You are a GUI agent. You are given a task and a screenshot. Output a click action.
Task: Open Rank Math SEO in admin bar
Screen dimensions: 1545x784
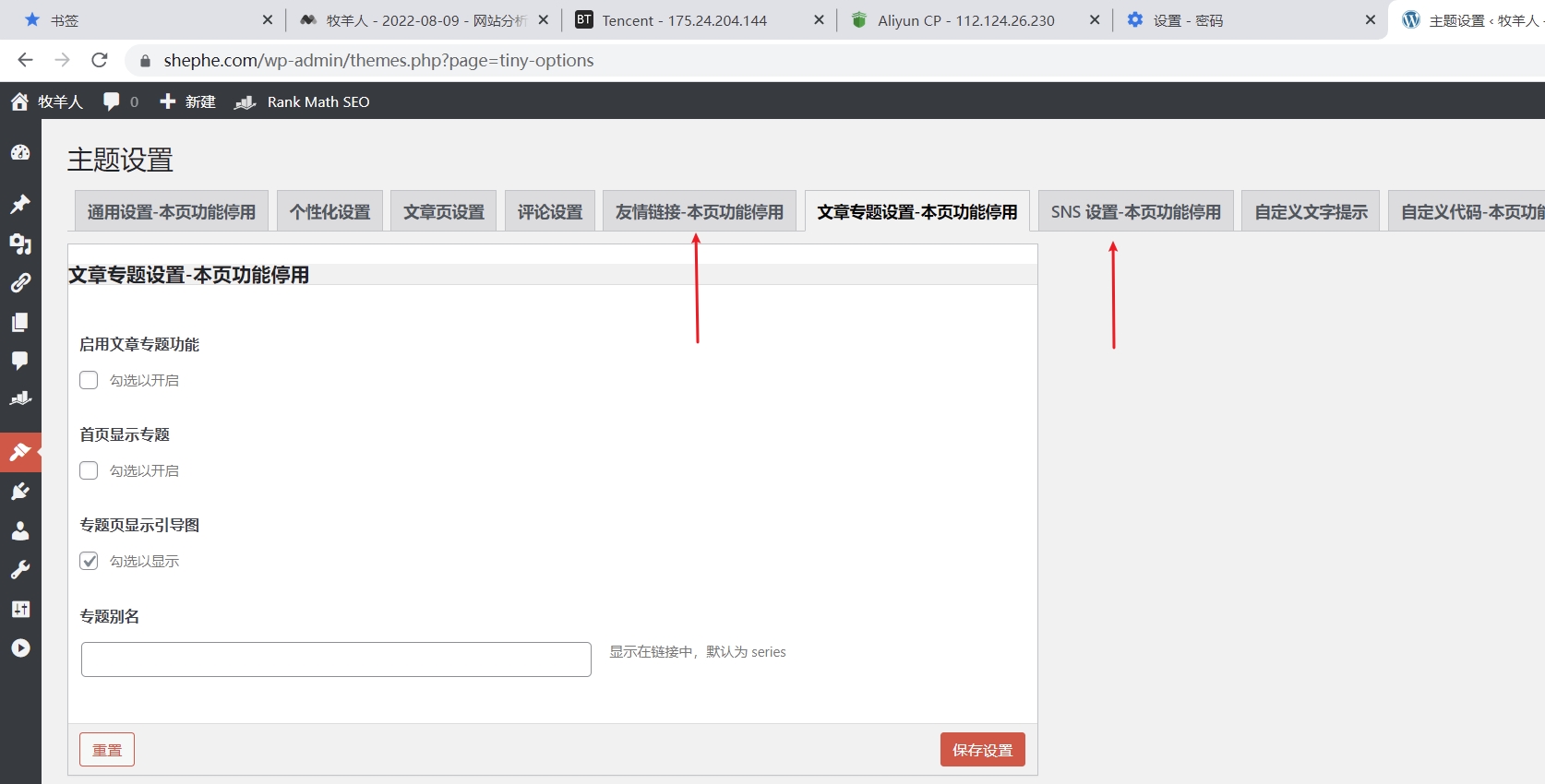pyautogui.click(x=317, y=101)
